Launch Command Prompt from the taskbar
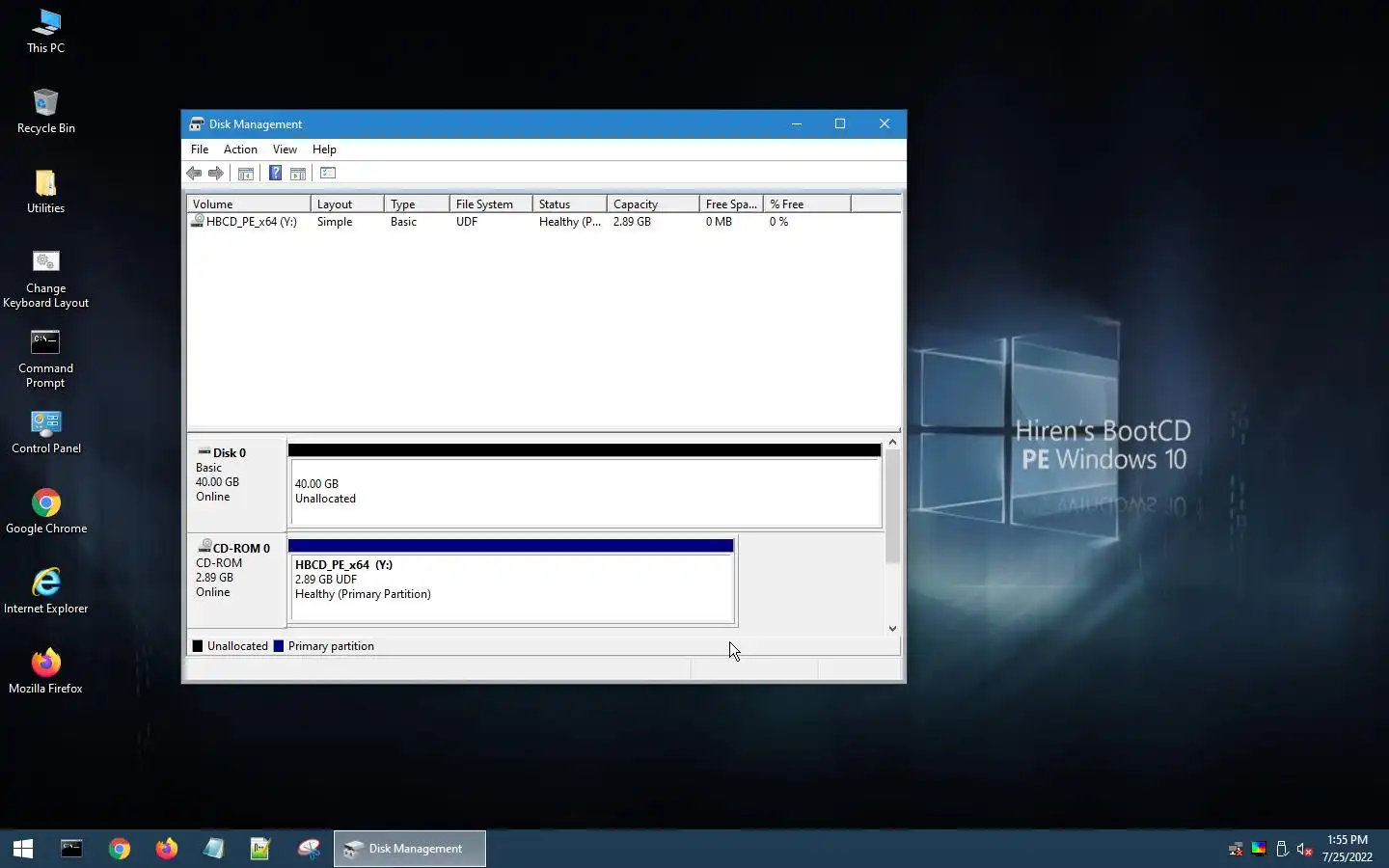Viewport: 1389px width, 868px height. [71, 849]
